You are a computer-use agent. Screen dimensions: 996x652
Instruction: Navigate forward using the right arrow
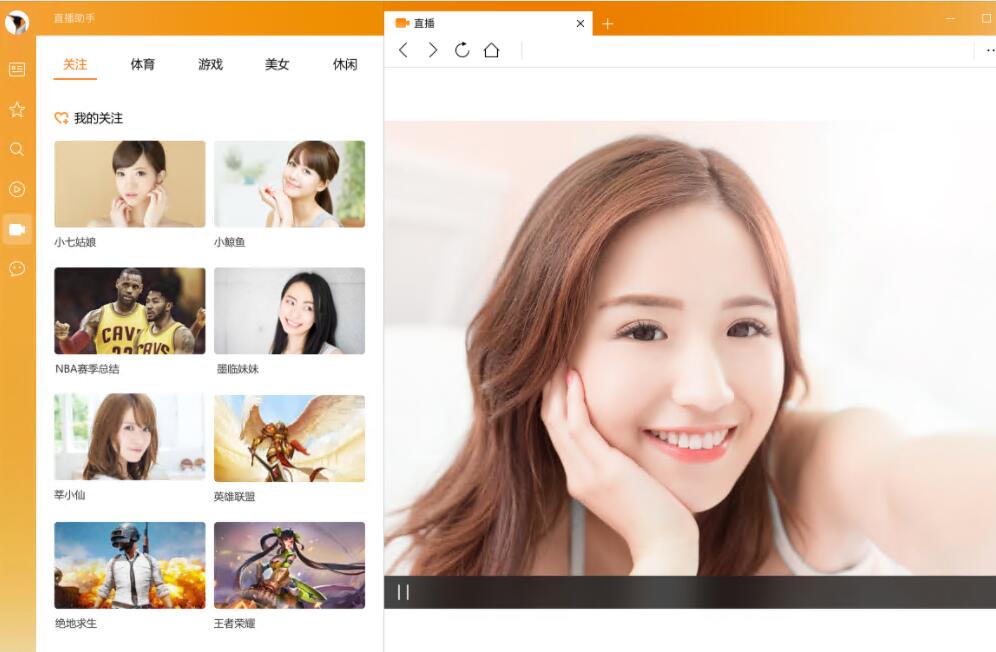(432, 50)
